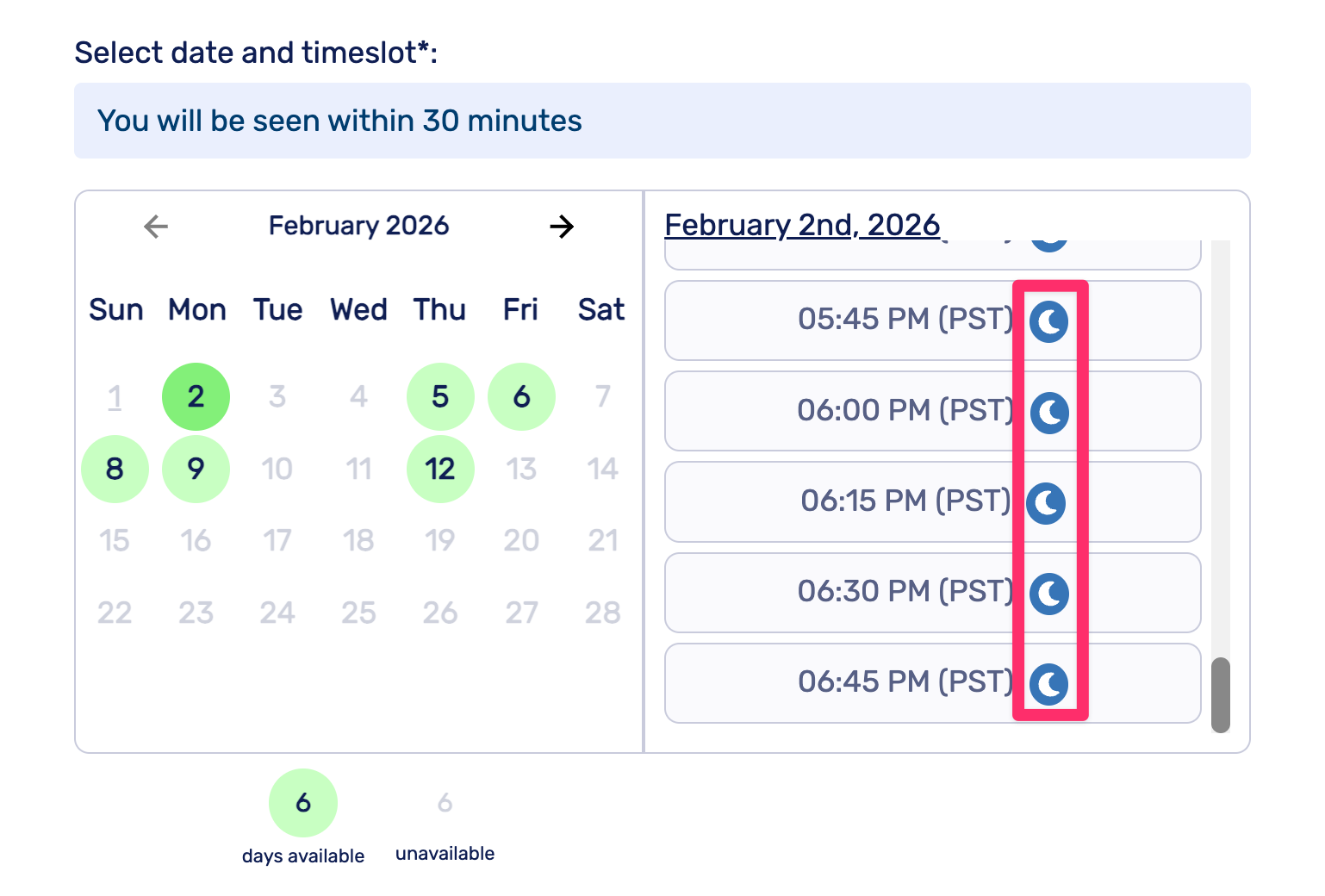Click the February 2nd, 2026 heading link
The width and height of the screenshot is (1325, 896).
[802, 225]
